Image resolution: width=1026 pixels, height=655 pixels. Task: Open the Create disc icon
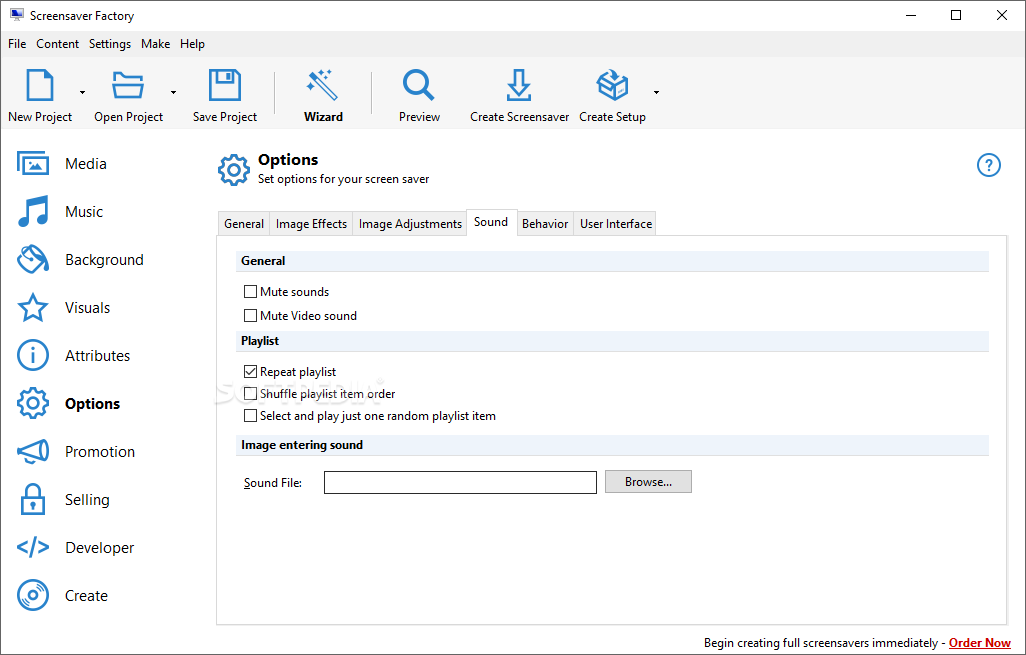pyautogui.click(x=33, y=595)
